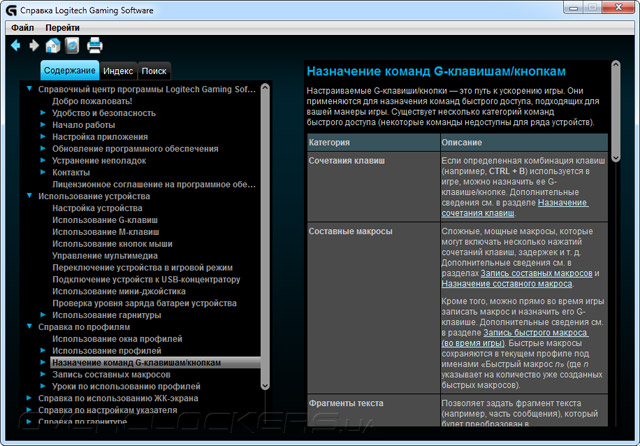Switch to the Поиск tab
This screenshot has width=640, height=446.
tap(154, 71)
